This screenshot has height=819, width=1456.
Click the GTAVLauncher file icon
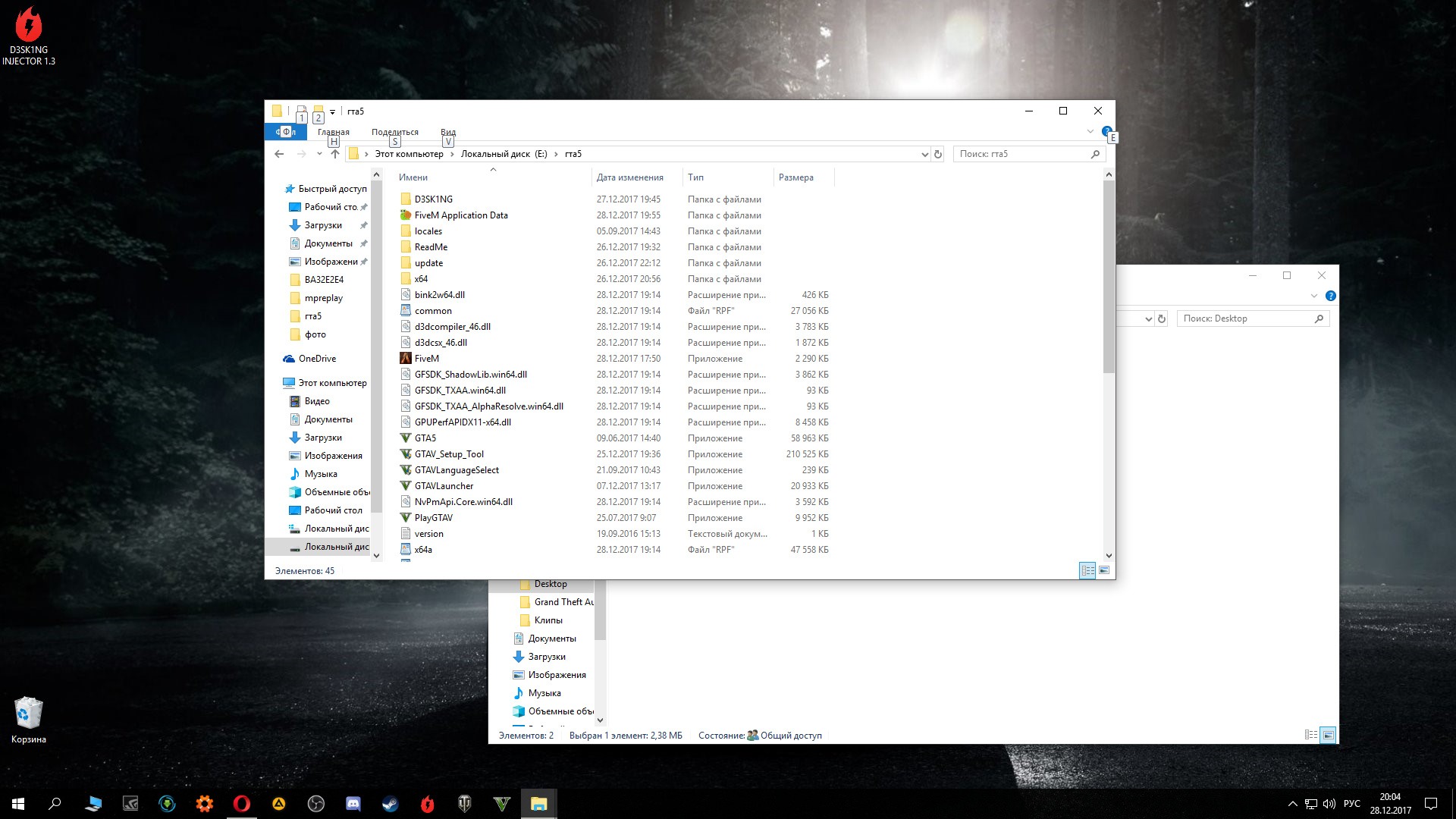[406, 486]
